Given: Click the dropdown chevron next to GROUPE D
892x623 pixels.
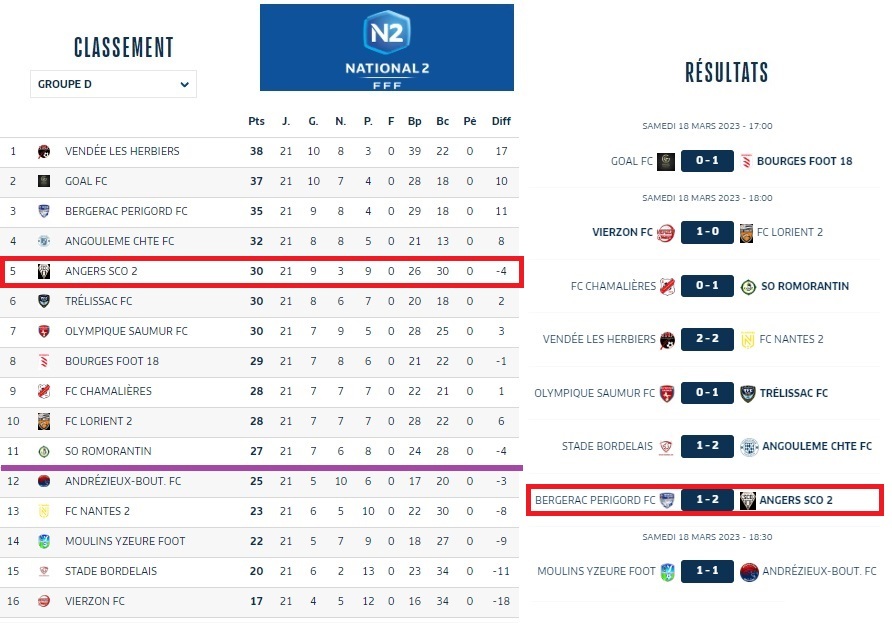Looking at the screenshot, I should [184, 85].
